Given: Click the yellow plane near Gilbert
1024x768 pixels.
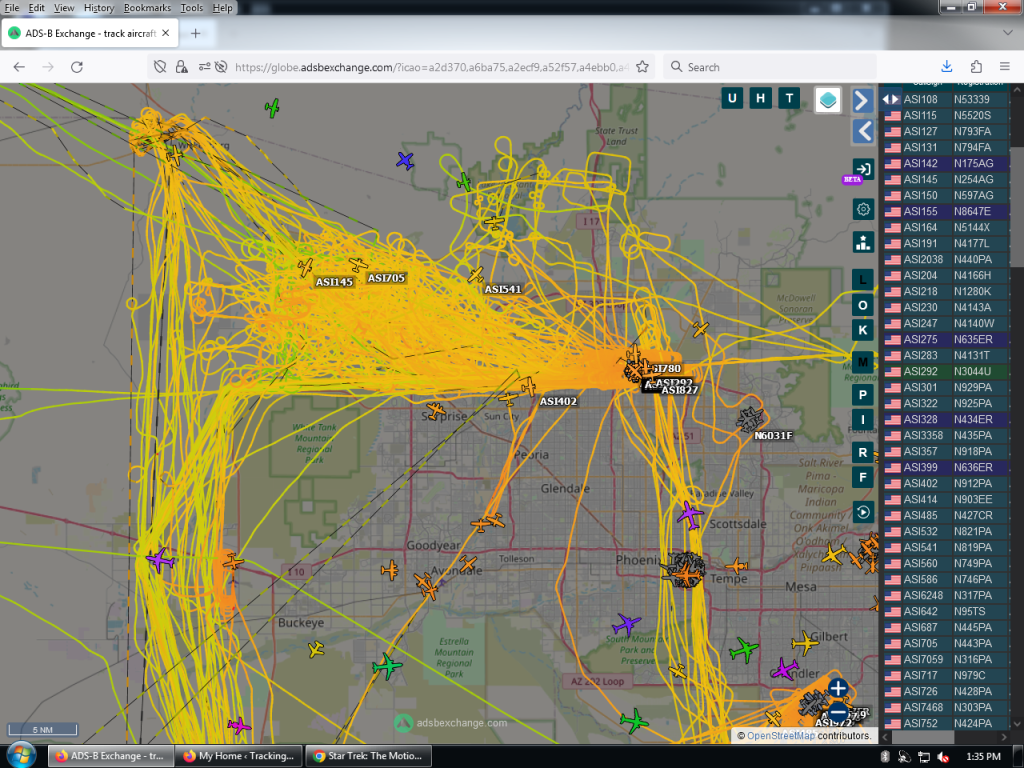Looking at the screenshot, I should tap(805, 643).
